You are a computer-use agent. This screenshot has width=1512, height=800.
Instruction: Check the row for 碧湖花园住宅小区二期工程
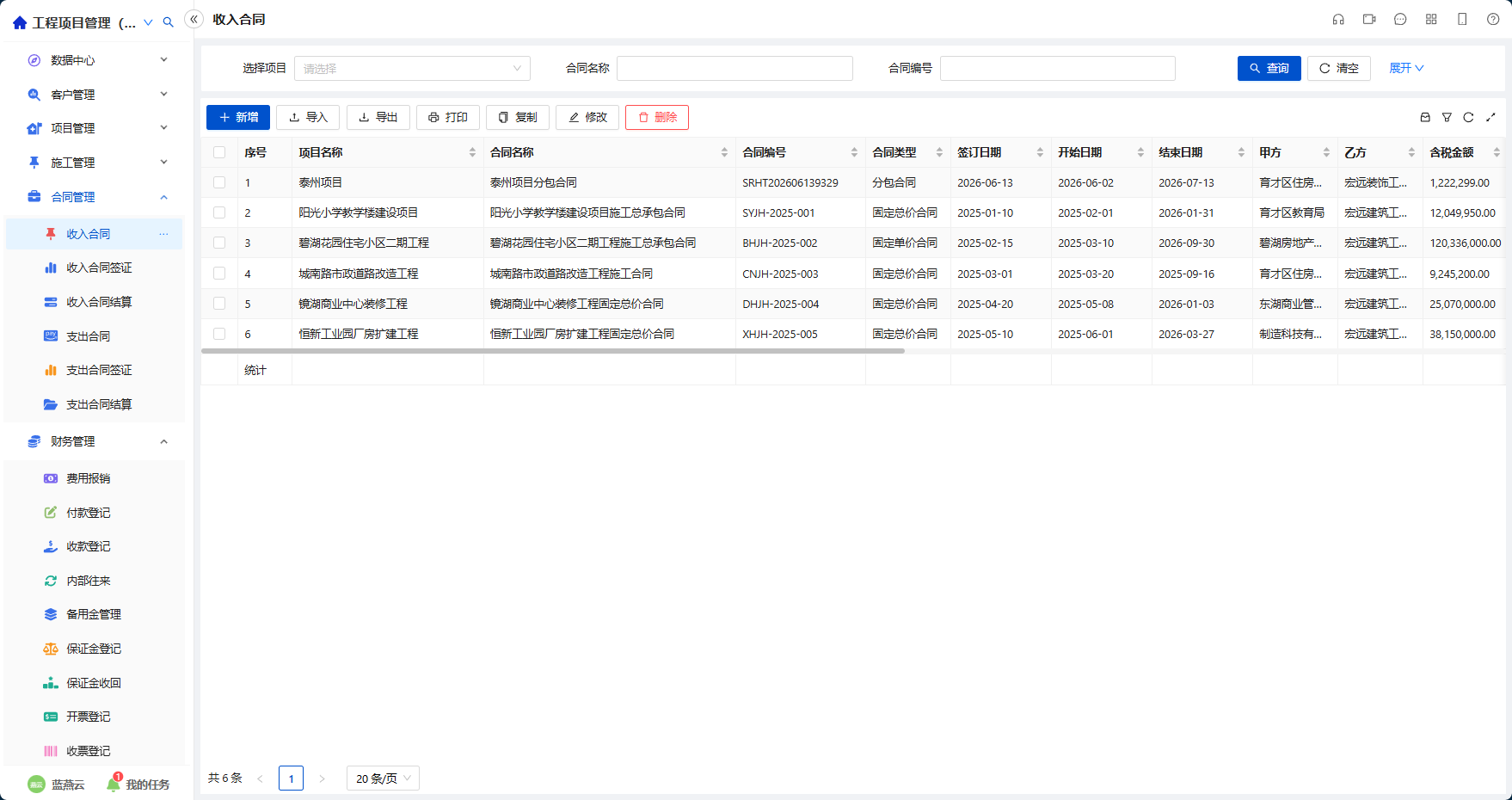pos(219,243)
